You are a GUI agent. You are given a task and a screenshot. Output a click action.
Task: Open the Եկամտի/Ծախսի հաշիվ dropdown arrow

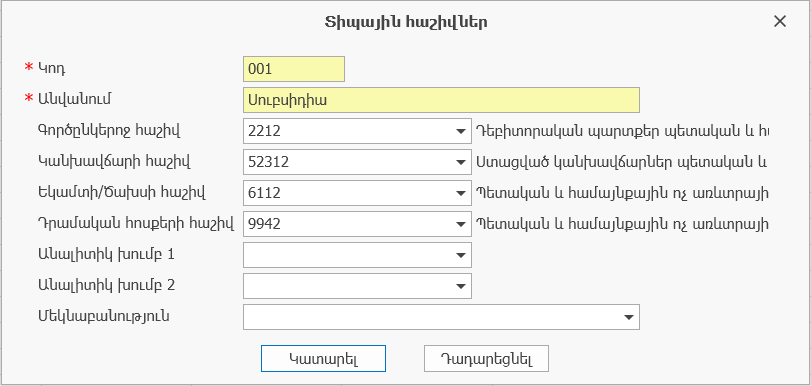461,194
